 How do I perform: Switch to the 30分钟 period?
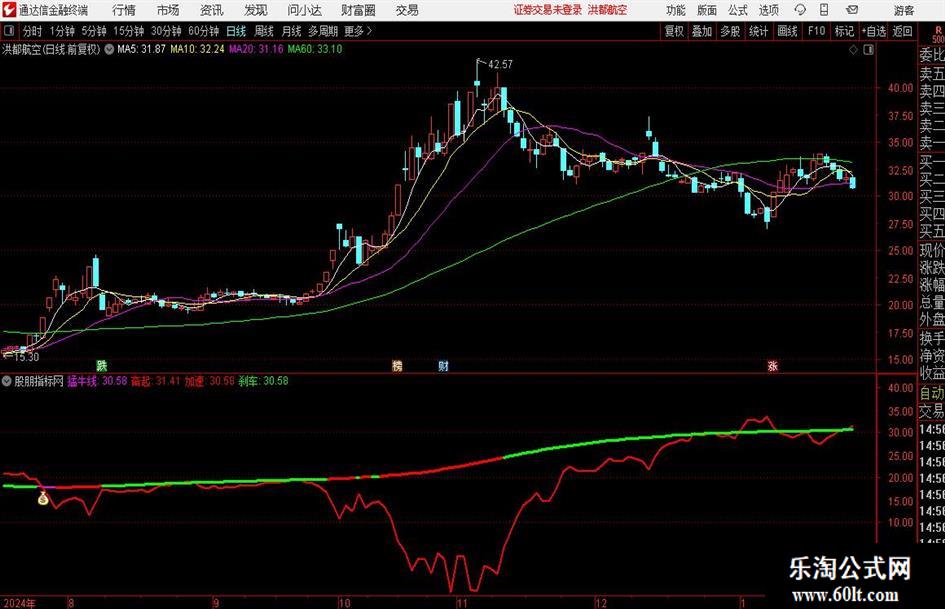[x=166, y=31]
